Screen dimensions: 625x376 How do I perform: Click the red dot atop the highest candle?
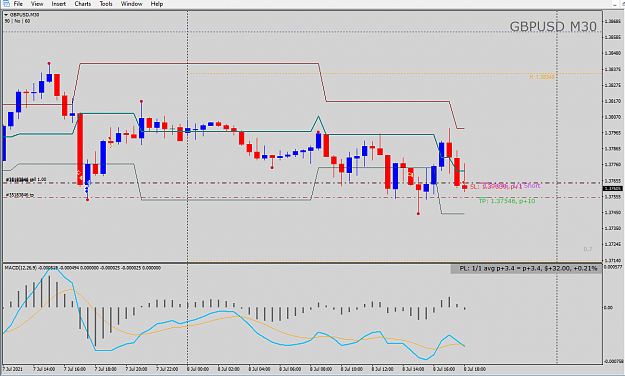49,63
